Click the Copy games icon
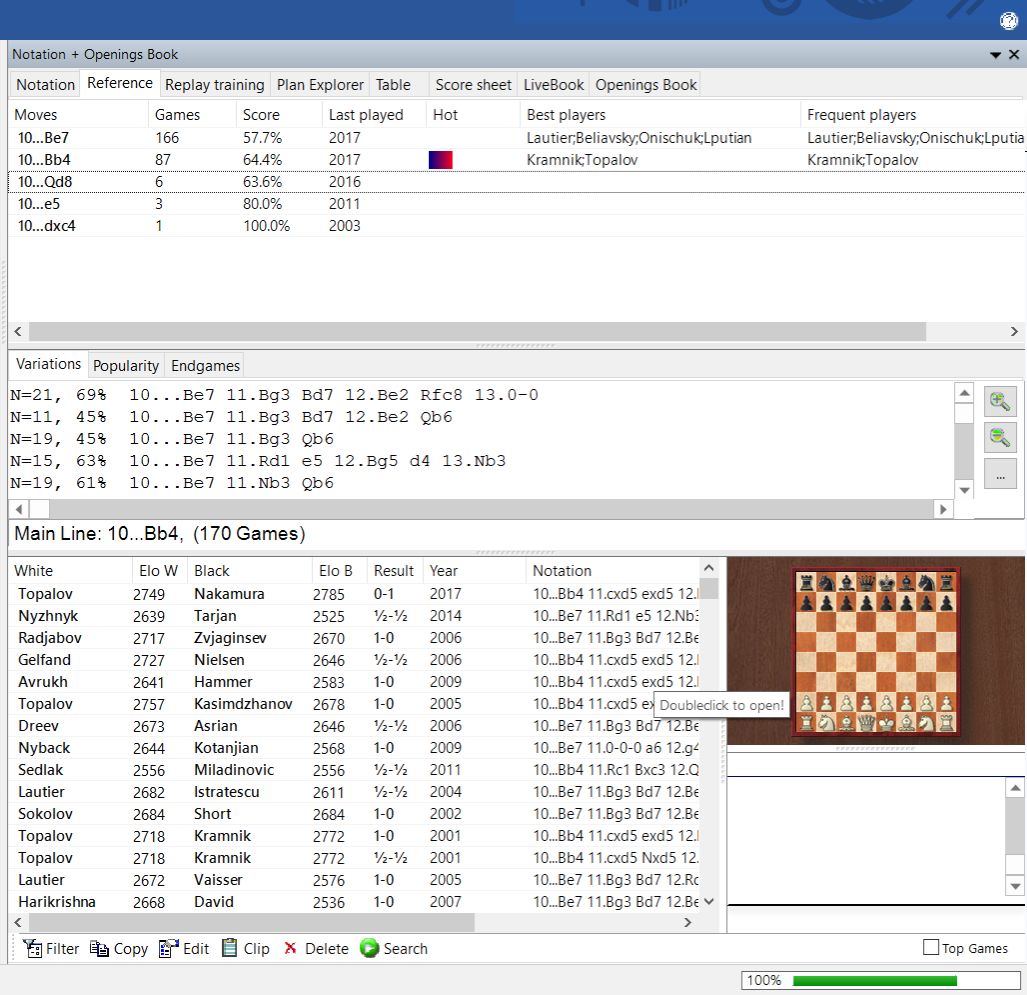This screenshot has height=995, width=1027. pos(100,949)
